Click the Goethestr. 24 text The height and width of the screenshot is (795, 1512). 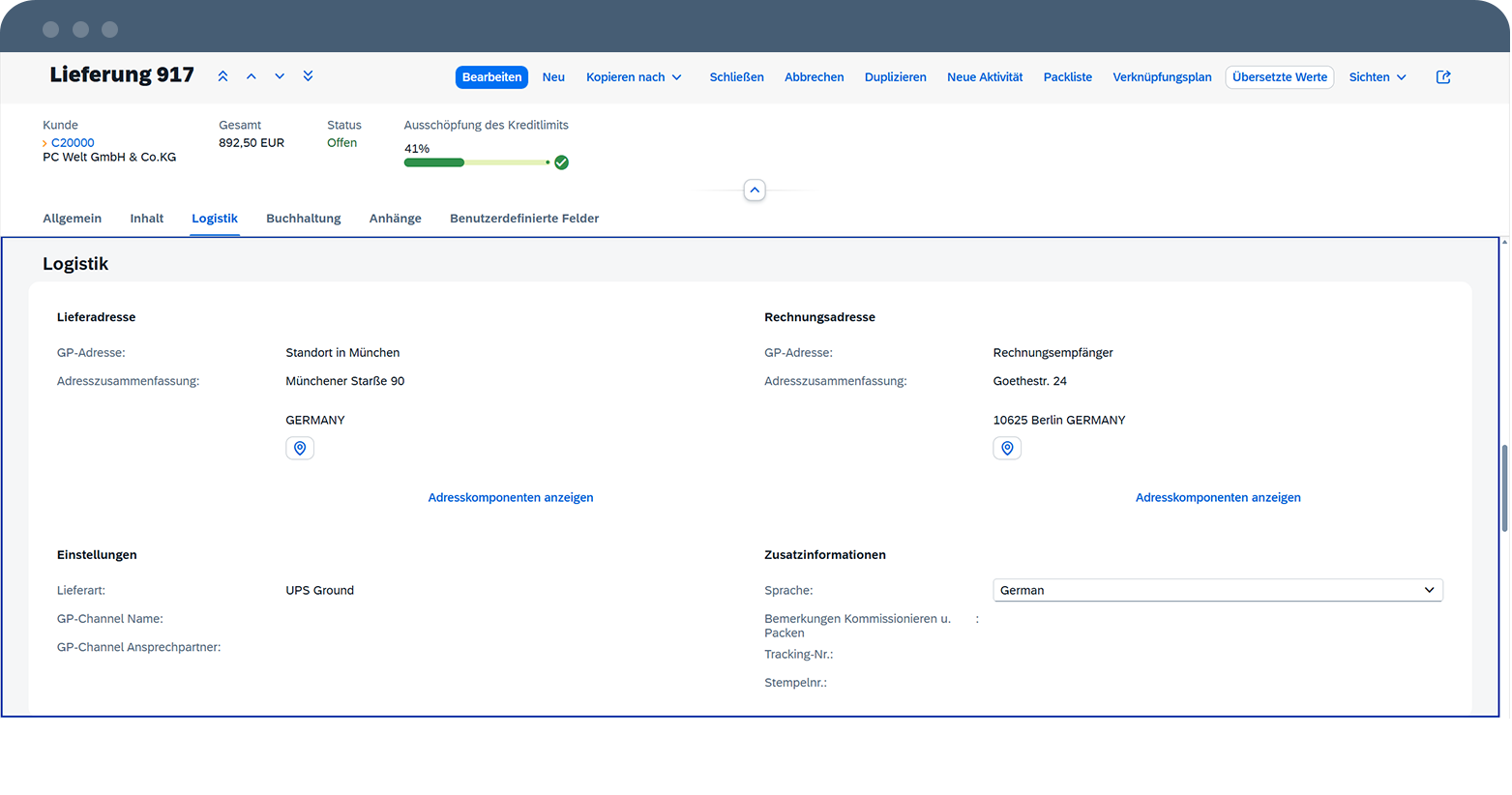tap(1030, 381)
